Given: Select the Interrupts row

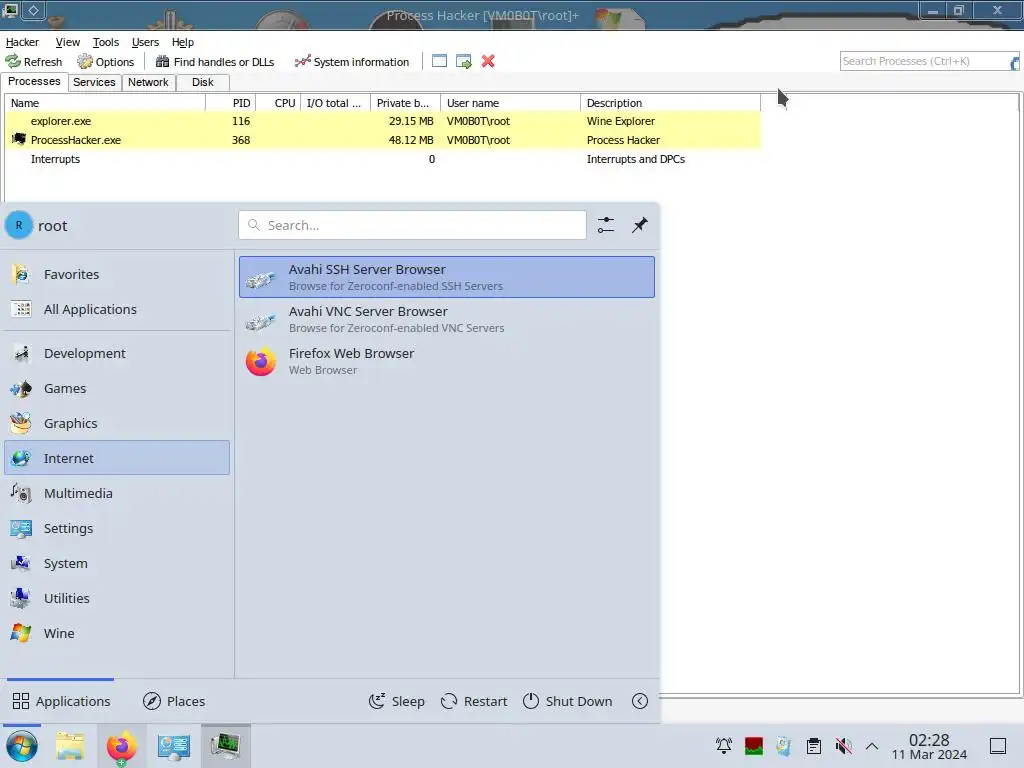Looking at the screenshot, I should (383, 159).
